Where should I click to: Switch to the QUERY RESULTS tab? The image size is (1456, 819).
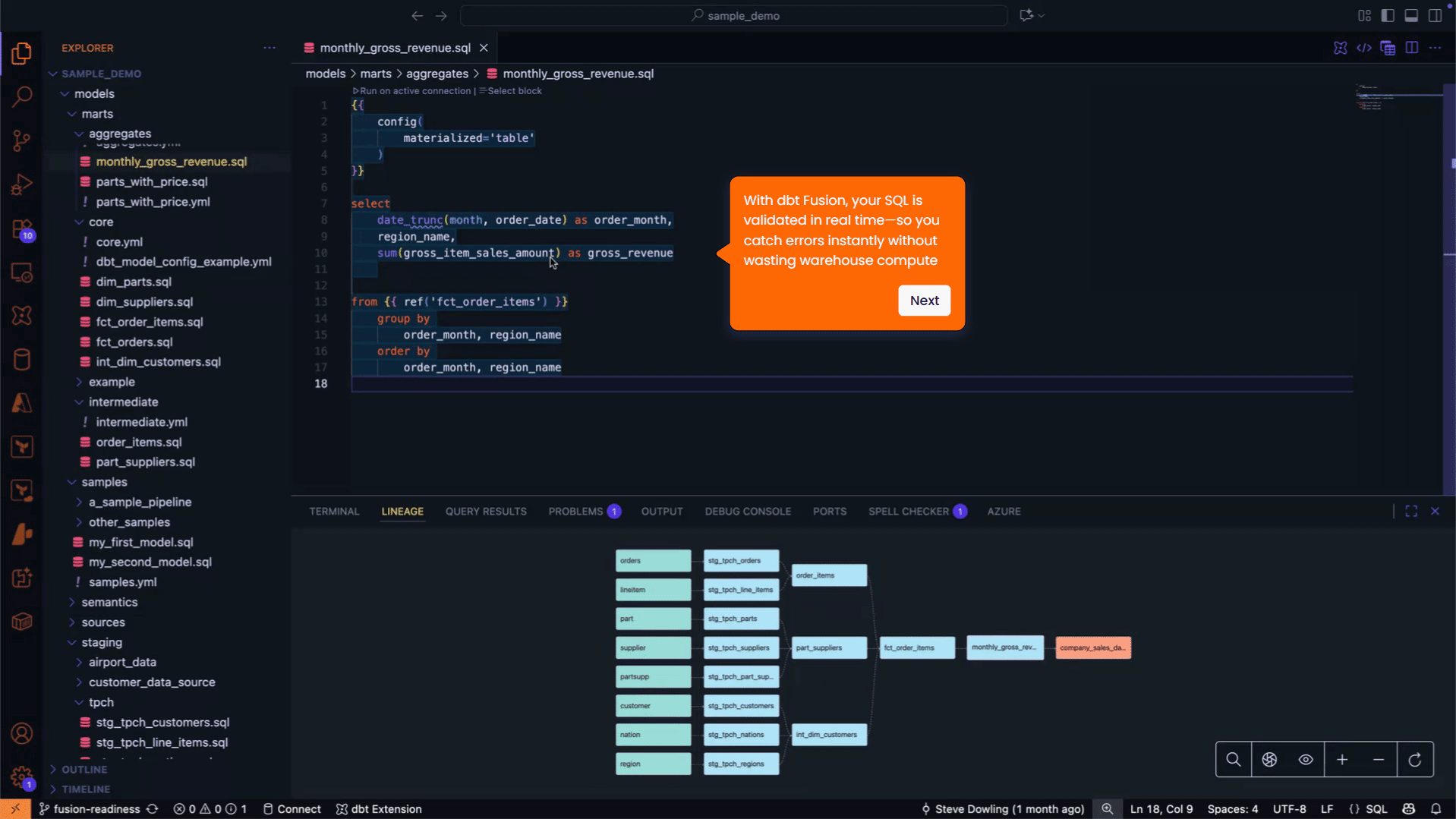(x=486, y=512)
